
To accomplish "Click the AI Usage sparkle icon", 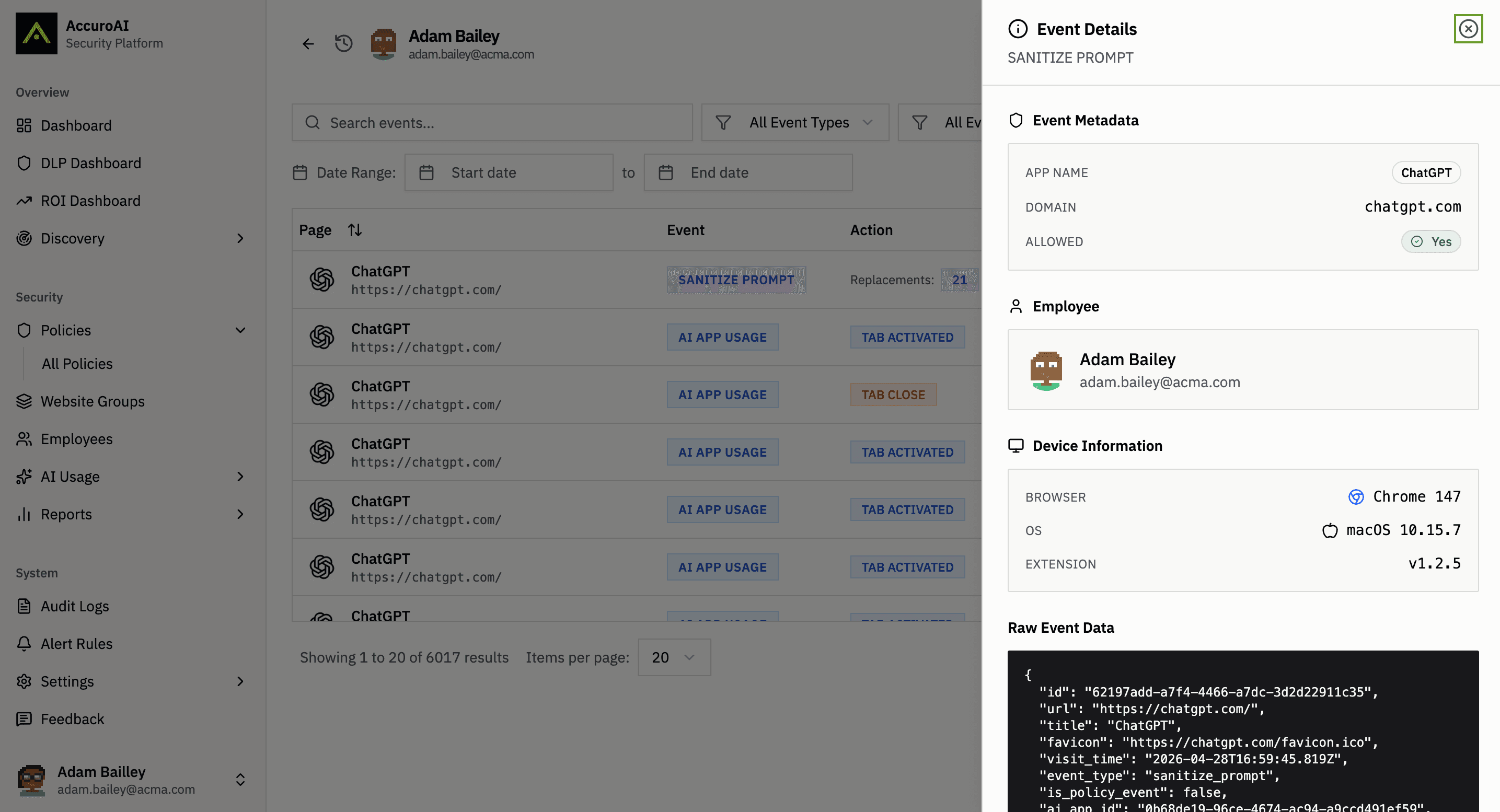I will click(x=24, y=477).
